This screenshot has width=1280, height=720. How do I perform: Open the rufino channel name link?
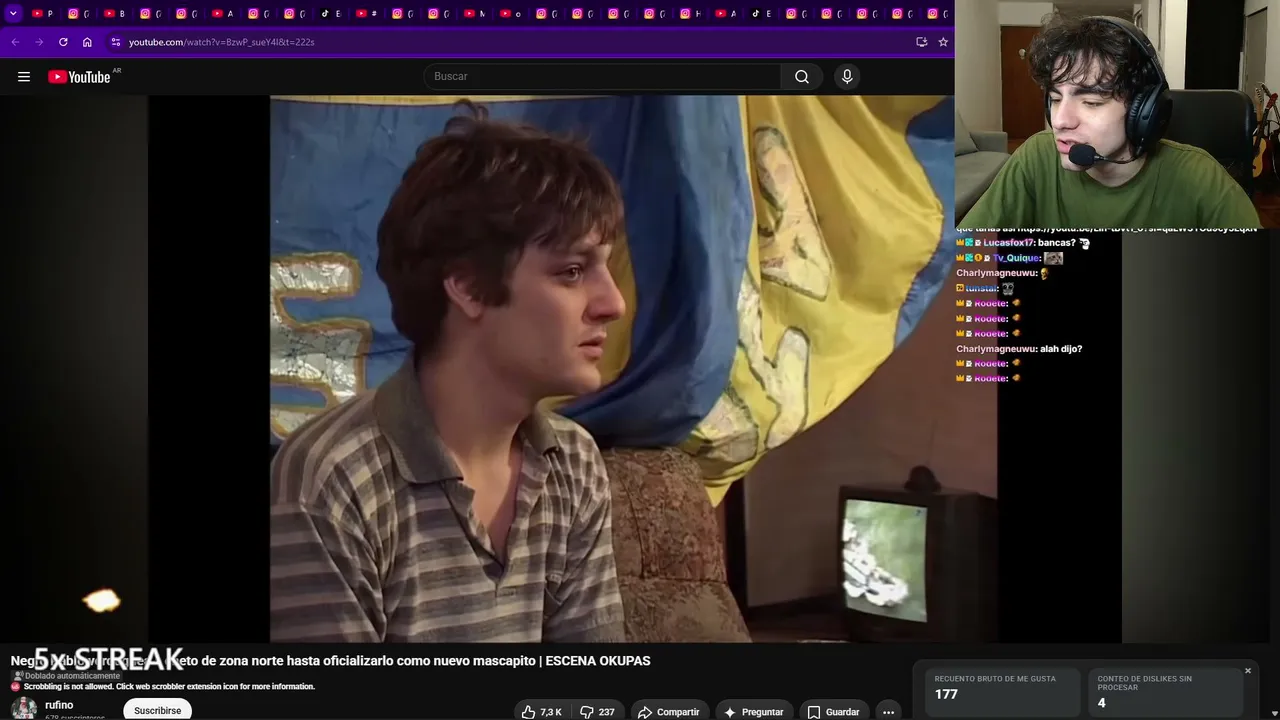[59, 705]
